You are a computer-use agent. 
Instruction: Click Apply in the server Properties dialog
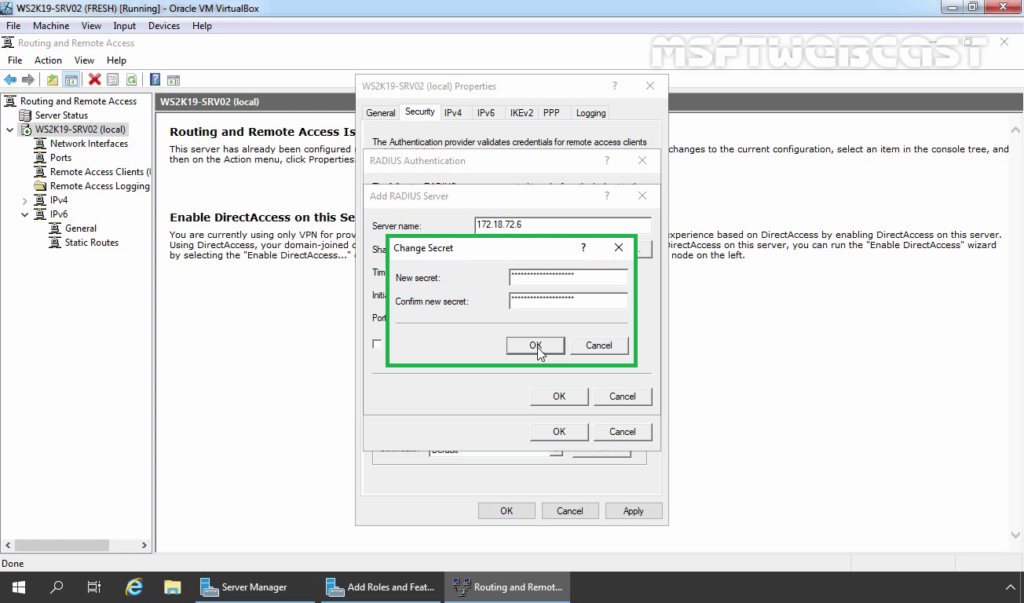click(x=633, y=511)
